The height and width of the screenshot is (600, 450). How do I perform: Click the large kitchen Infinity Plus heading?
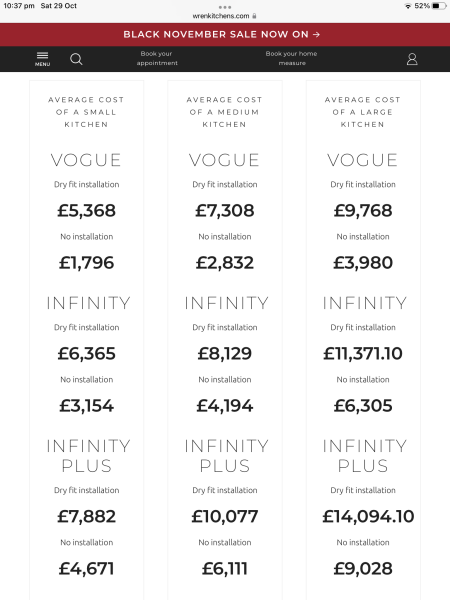(364, 456)
